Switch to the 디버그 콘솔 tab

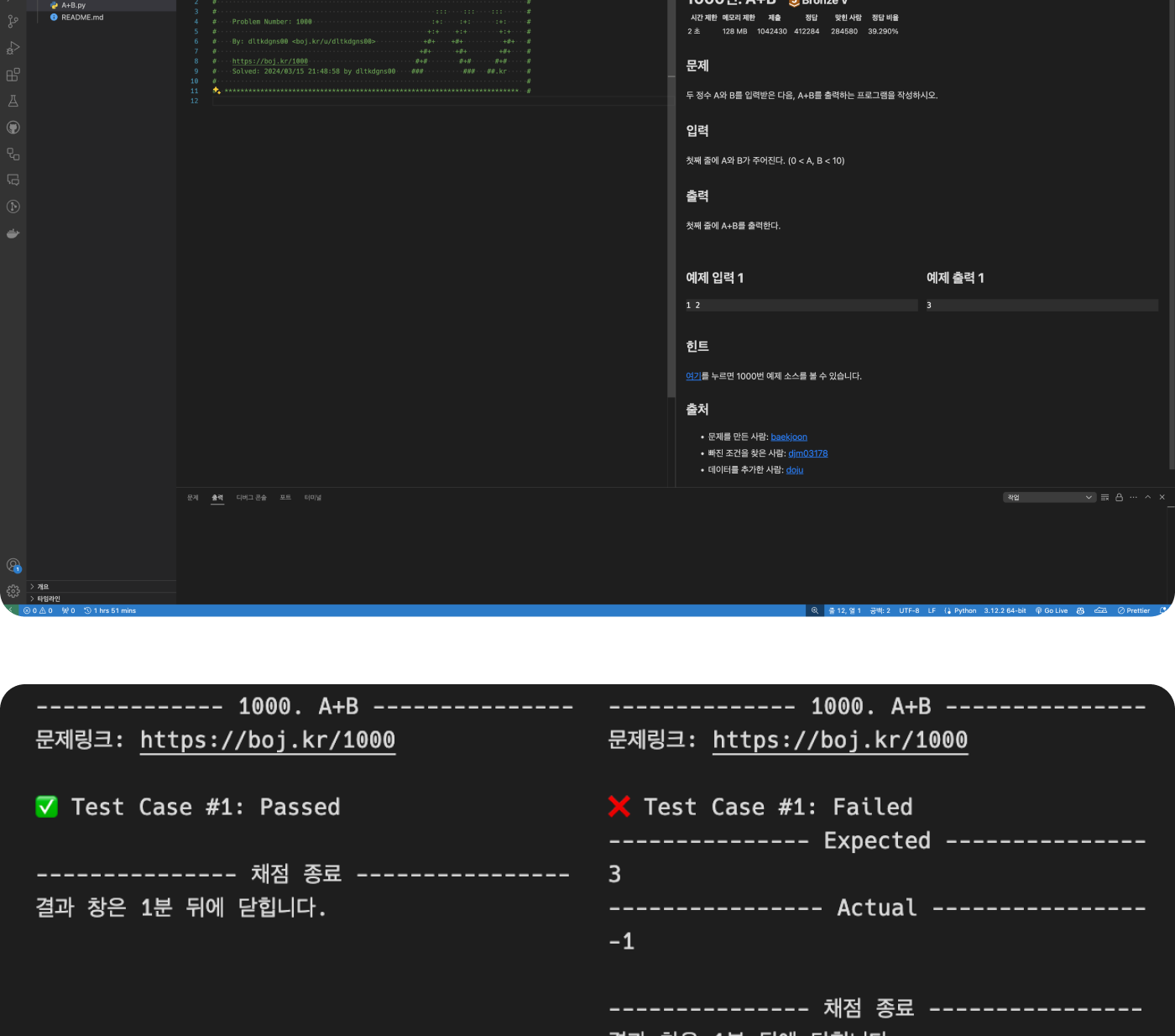[x=251, y=498]
